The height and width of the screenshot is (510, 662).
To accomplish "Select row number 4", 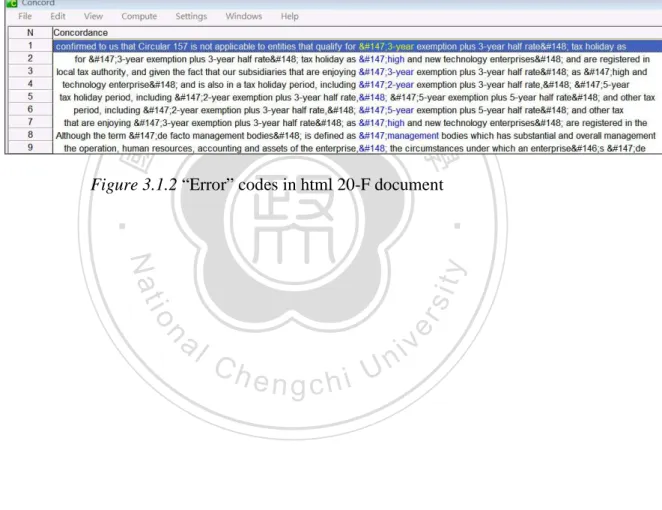I will click(30, 84).
